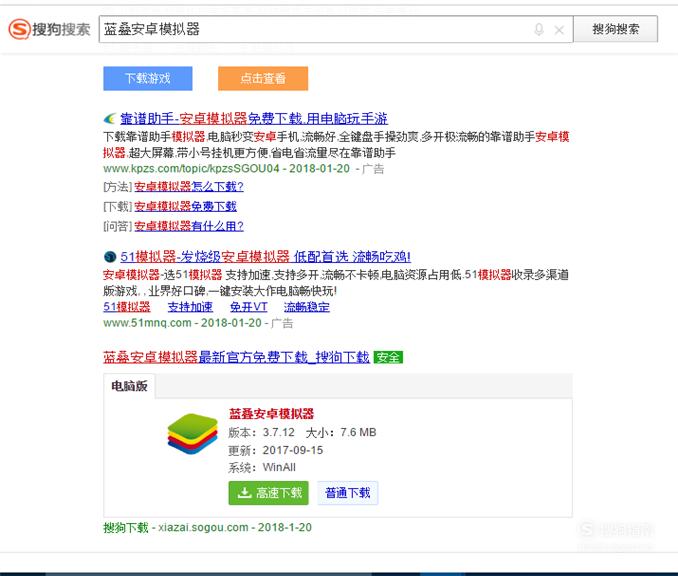Click the 搜狗下载 - xiazai.sogou.com source text
678x576 pixels.
point(176,528)
